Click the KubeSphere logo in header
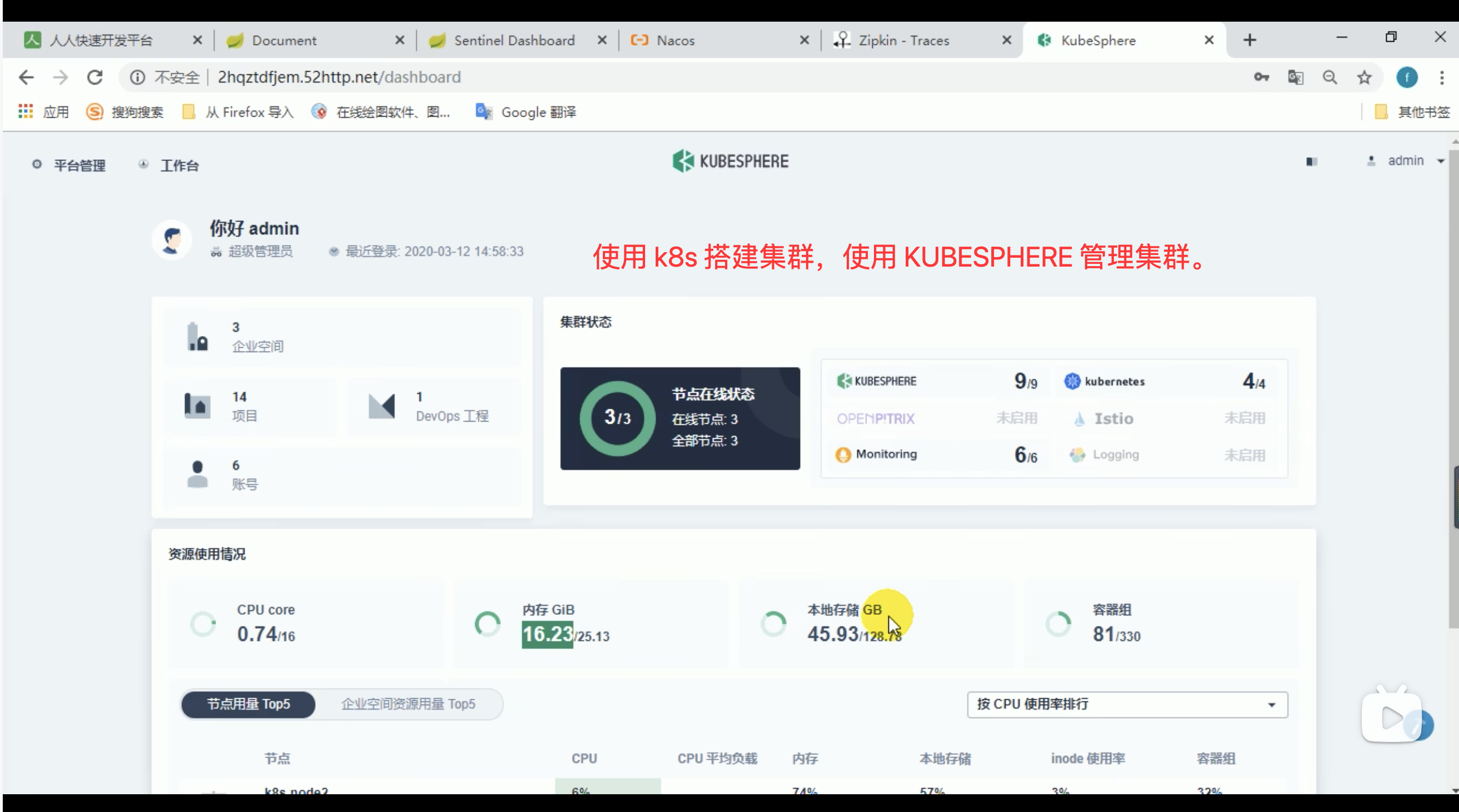This screenshot has height=812, width=1459. coord(730,162)
